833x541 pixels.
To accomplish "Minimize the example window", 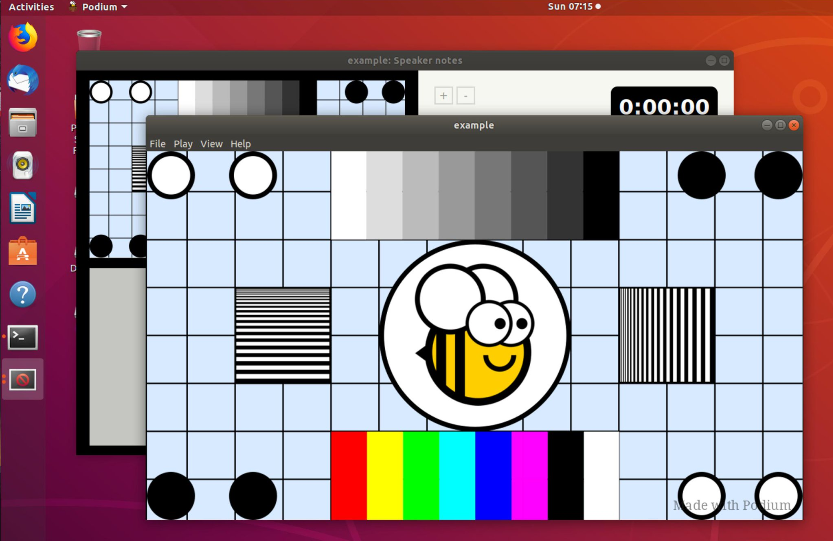I will tap(767, 125).
